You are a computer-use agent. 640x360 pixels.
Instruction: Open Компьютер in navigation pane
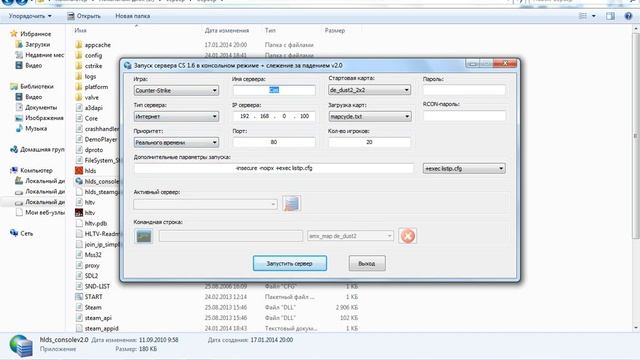point(32,170)
